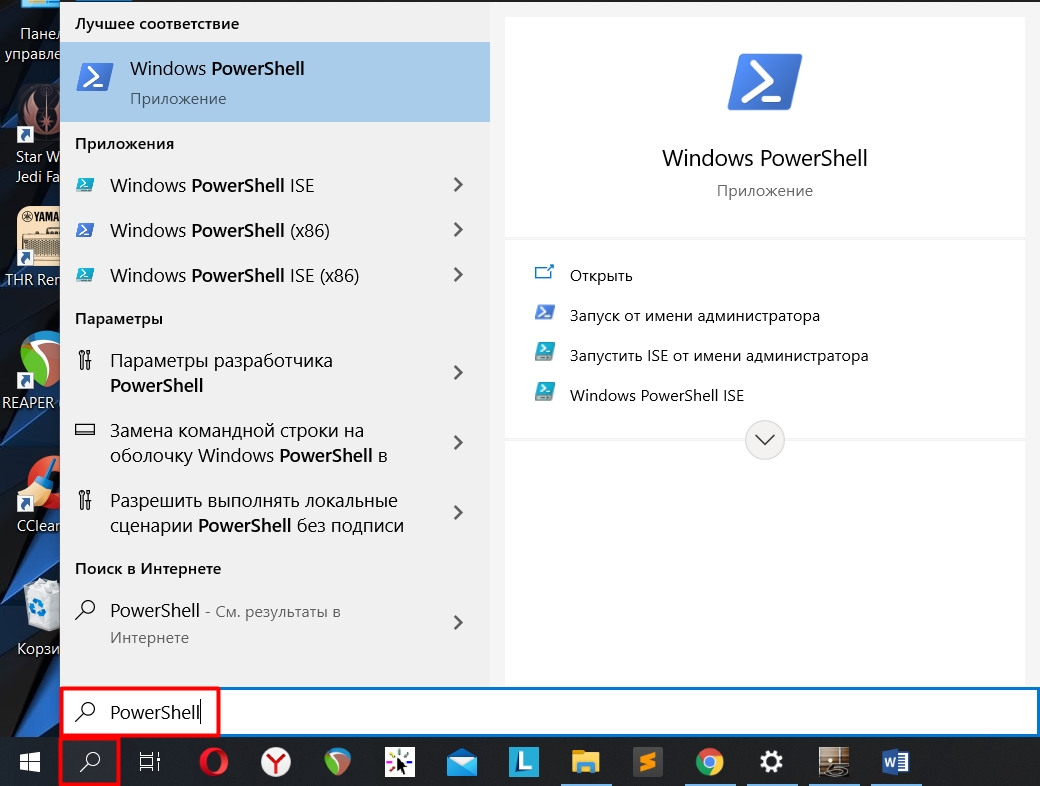Select Windows PowerShell ISE (x86) result
This screenshot has height=786, width=1040.
[275, 275]
